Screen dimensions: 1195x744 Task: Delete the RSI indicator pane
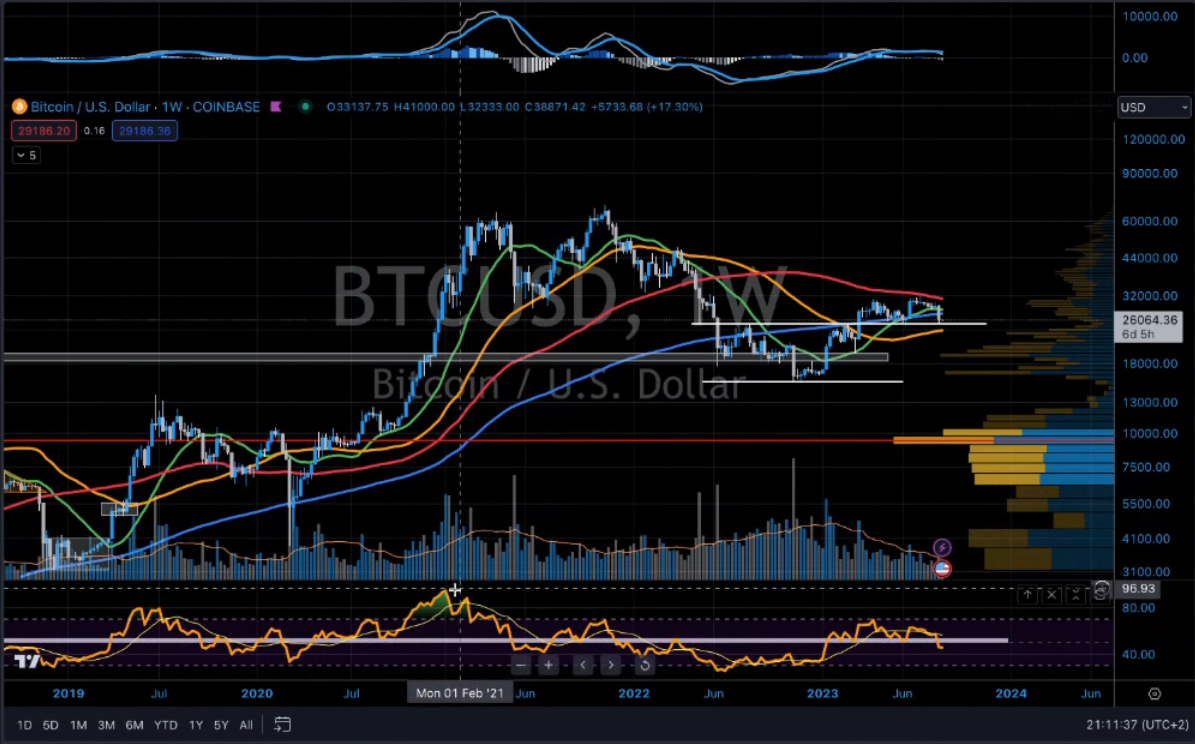point(1052,595)
